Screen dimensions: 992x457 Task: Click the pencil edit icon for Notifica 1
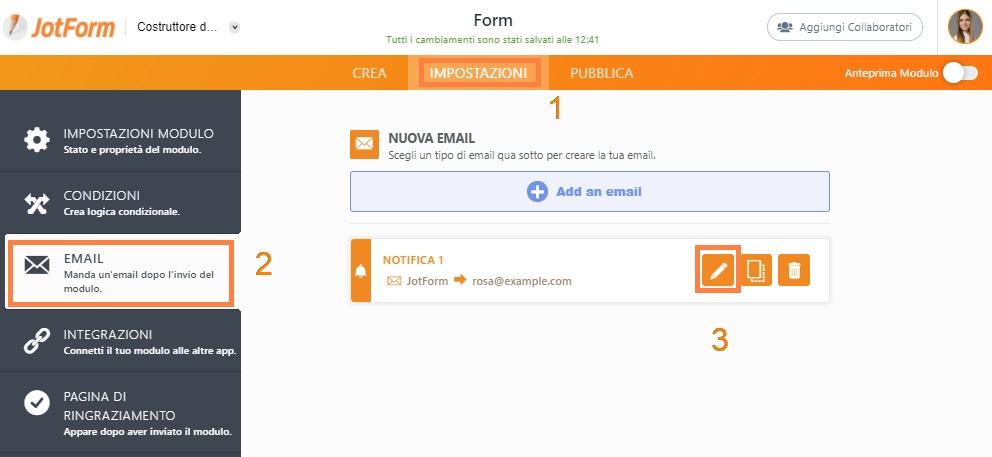[718, 270]
